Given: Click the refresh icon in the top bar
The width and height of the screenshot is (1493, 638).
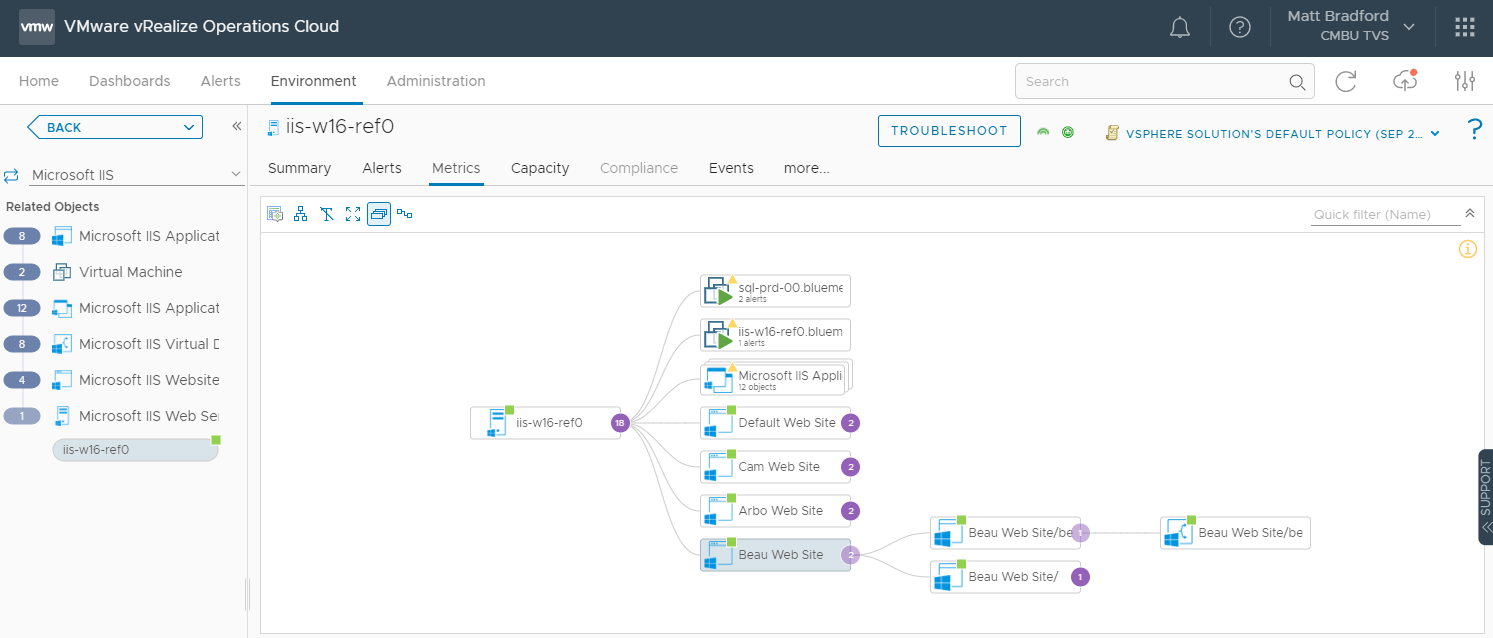Looking at the screenshot, I should (1345, 81).
